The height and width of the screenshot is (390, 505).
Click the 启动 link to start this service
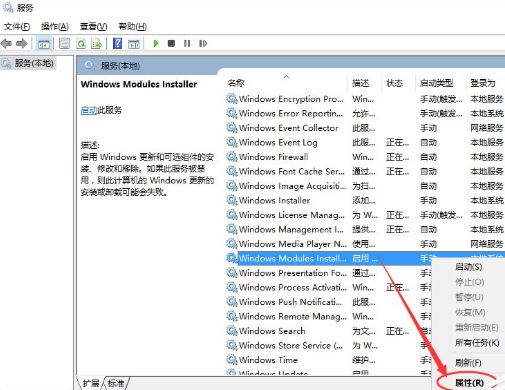click(89, 110)
